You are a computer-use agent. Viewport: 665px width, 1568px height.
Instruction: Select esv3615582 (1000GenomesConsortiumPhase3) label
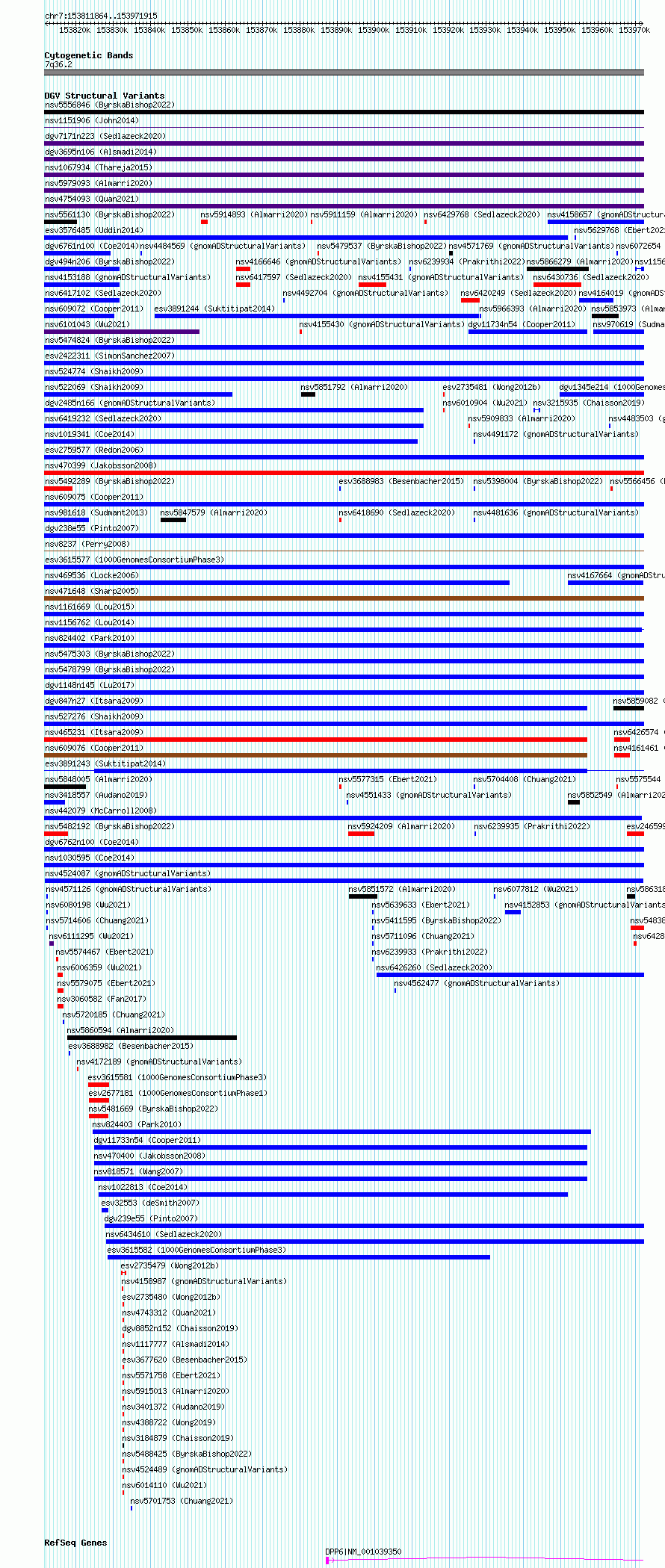click(197, 1250)
